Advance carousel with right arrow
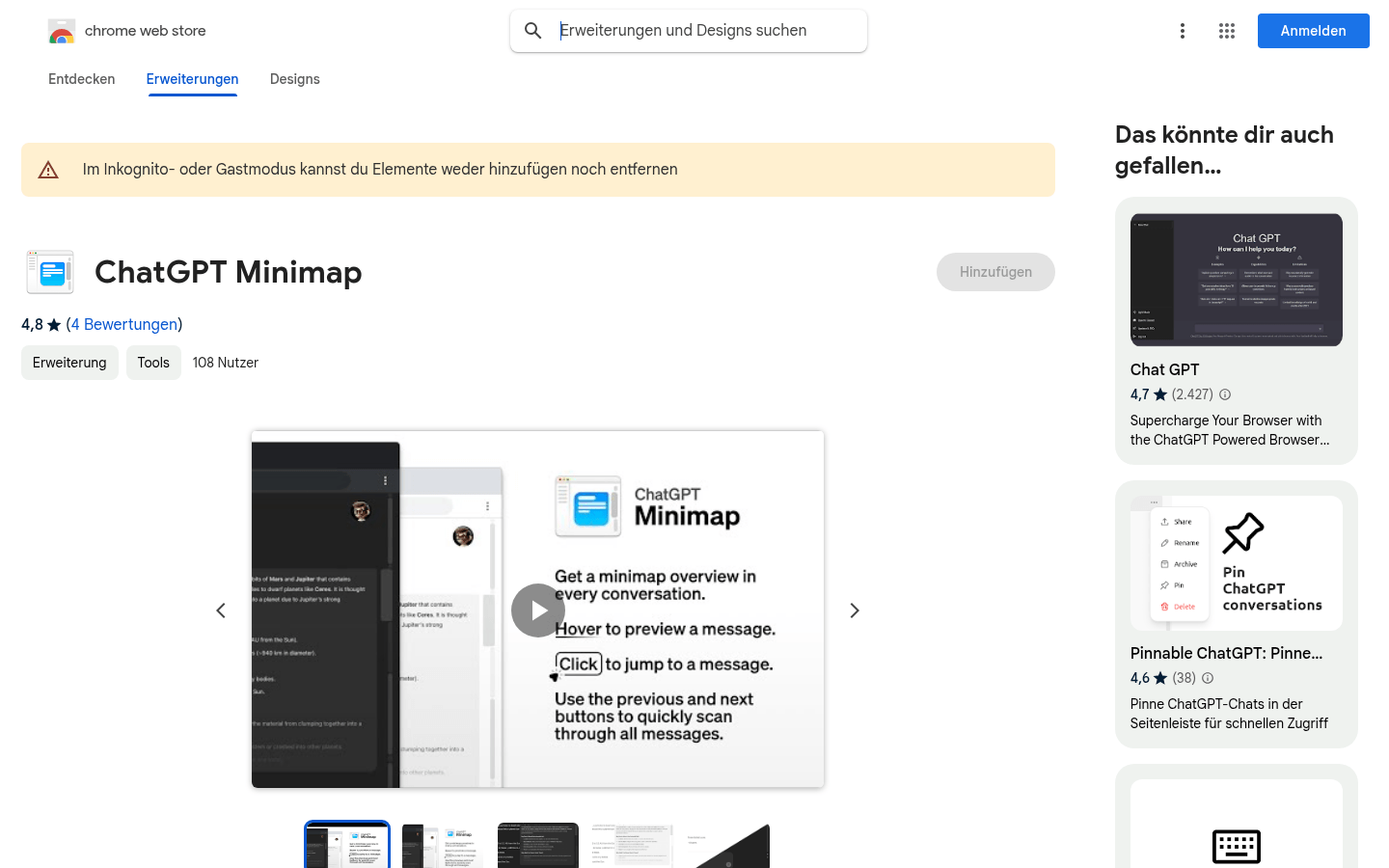The width and height of the screenshot is (1389, 868). coord(855,610)
